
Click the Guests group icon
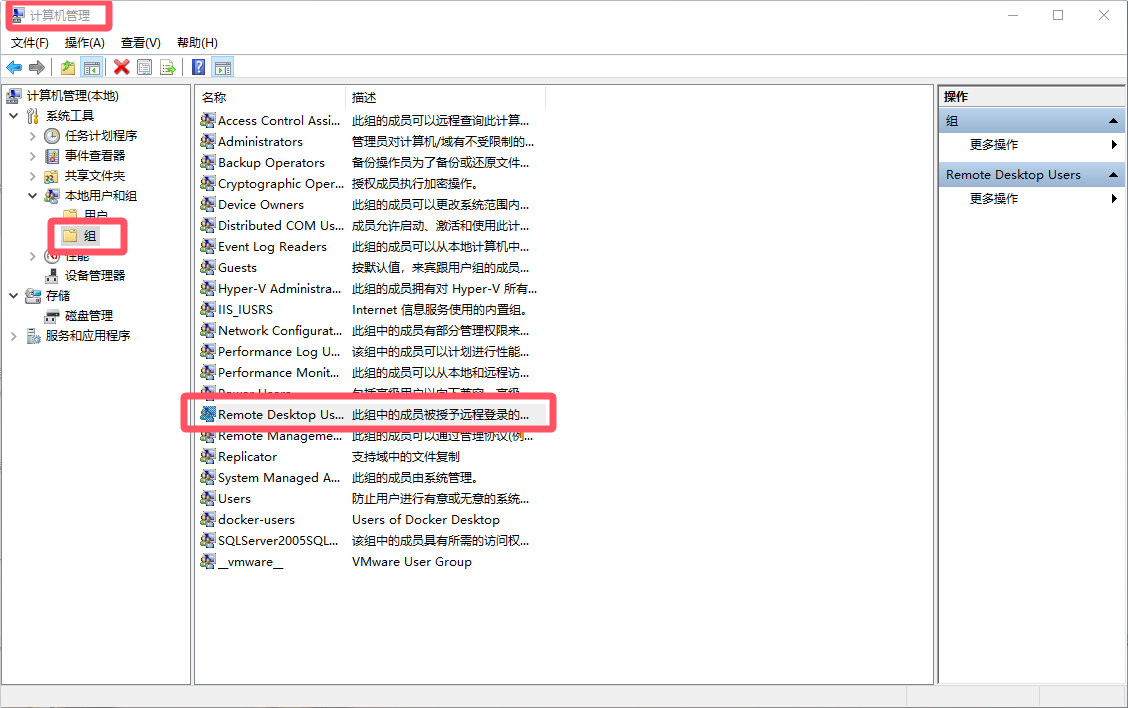(207, 268)
